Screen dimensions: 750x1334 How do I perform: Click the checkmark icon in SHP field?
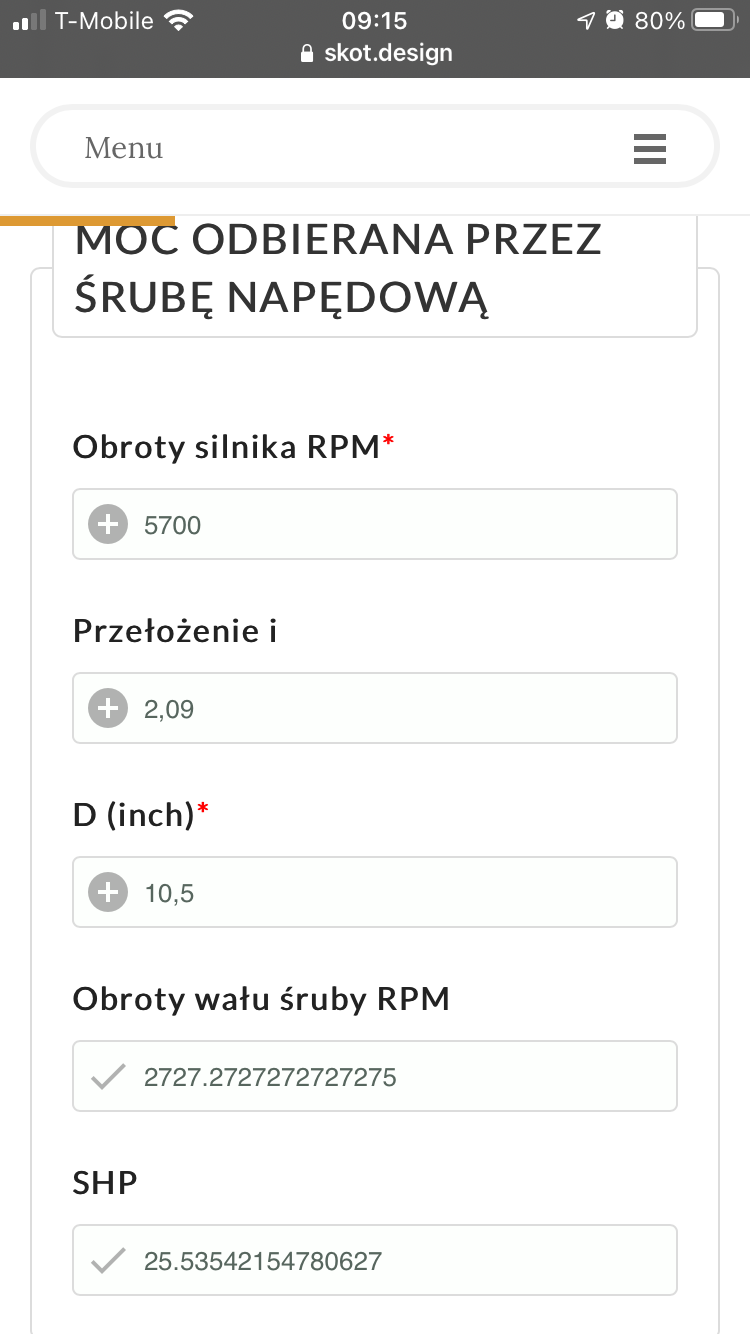pyautogui.click(x=108, y=1260)
